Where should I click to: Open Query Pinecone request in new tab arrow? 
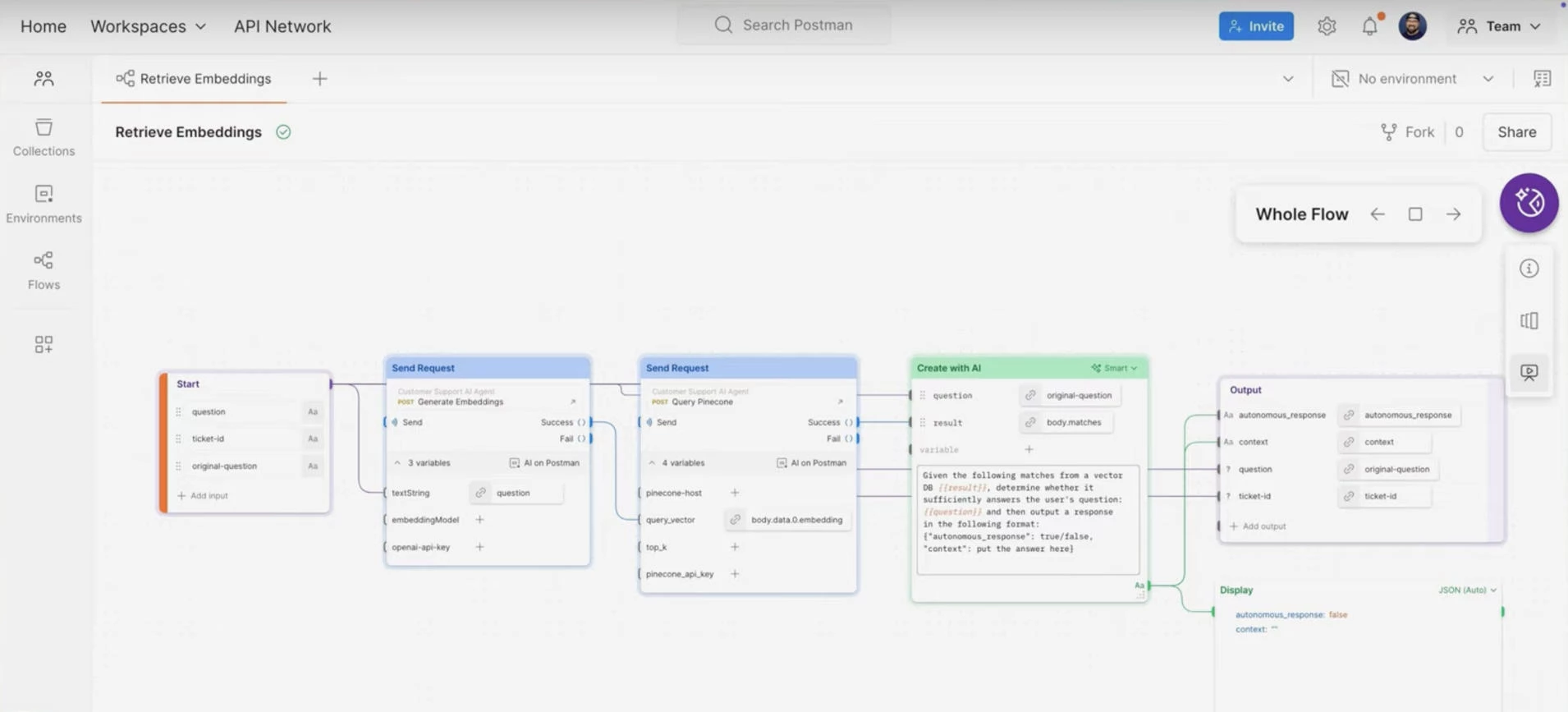coord(840,402)
